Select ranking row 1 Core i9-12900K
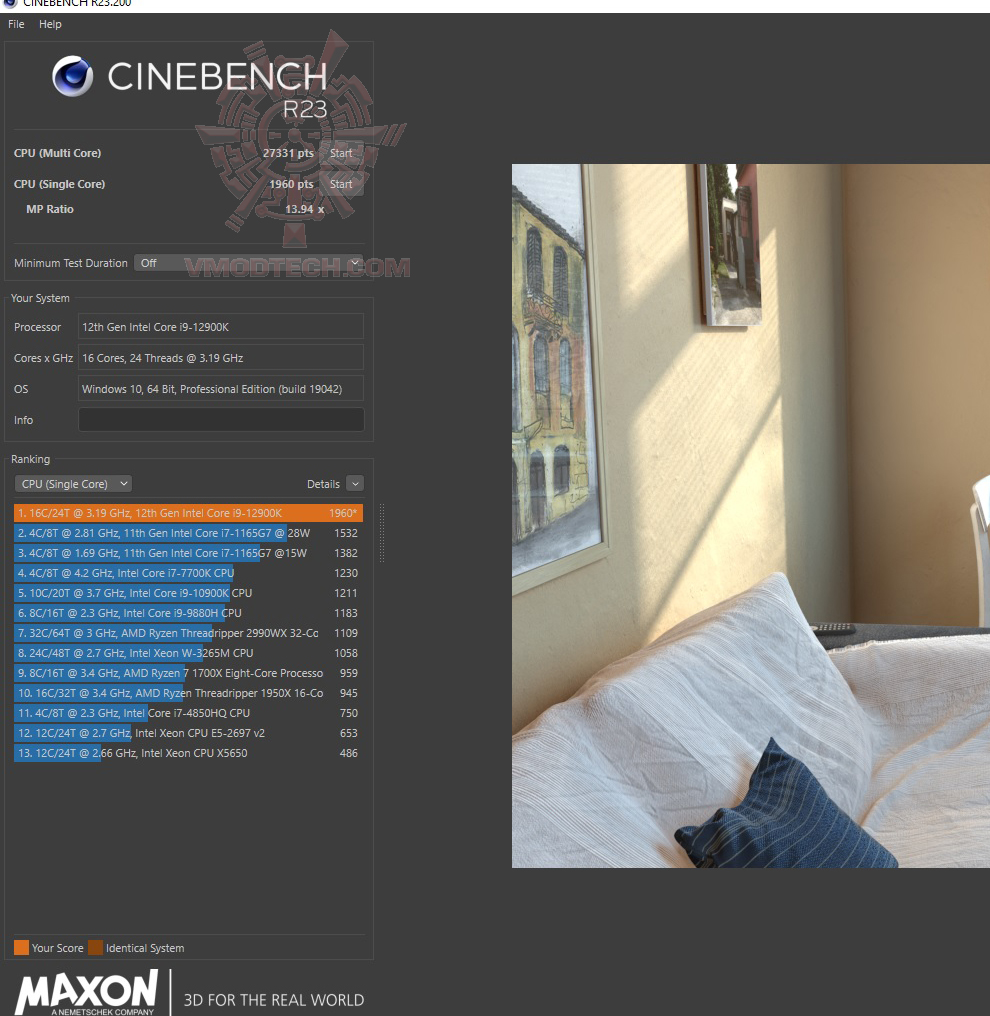This screenshot has height=1016, width=990. (x=188, y=513)
